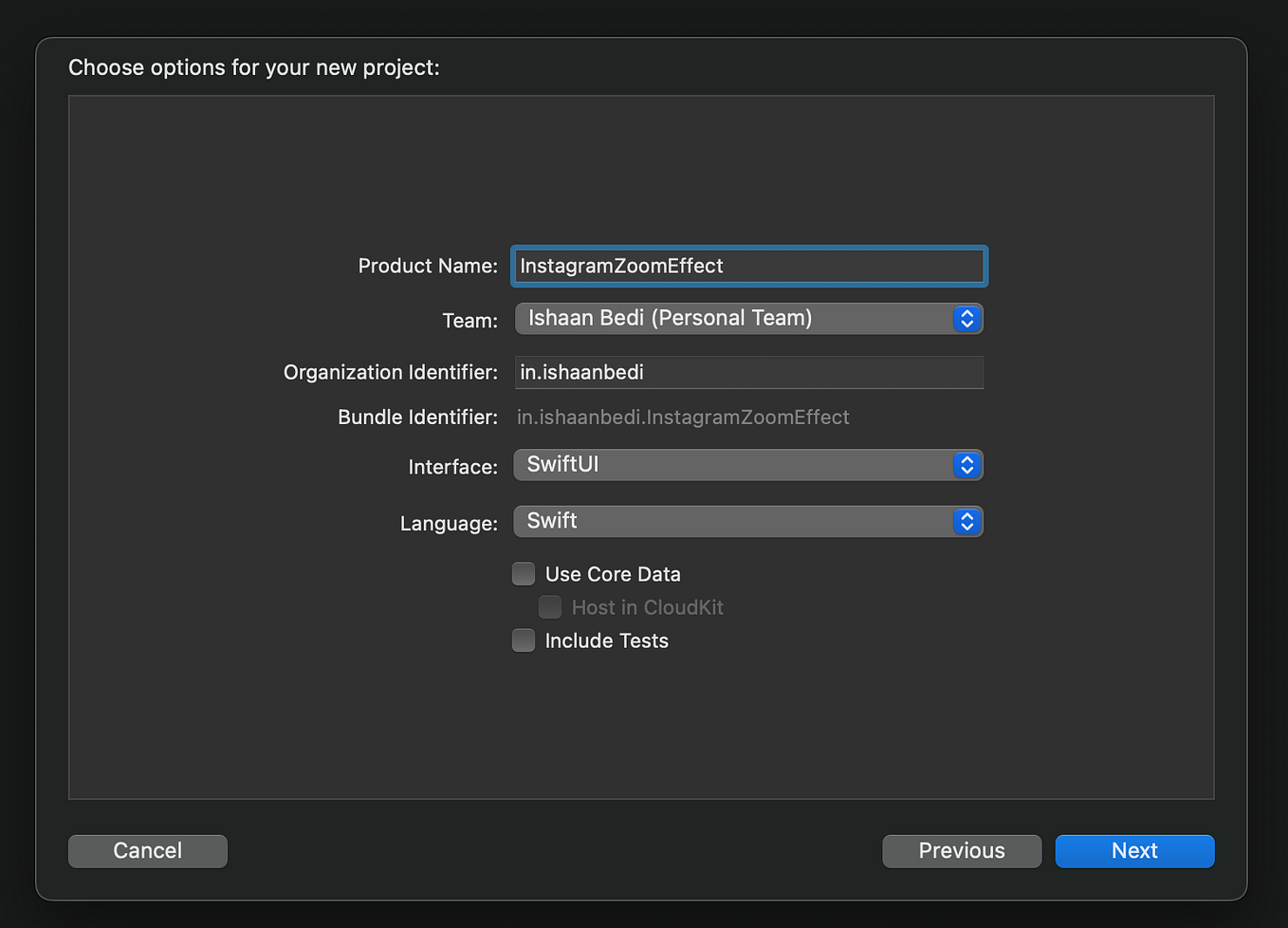Enable the Use Core Data checkbox
Viewport: 1288px width, 928px height.
pyautogui.click(x=524, y=574)
